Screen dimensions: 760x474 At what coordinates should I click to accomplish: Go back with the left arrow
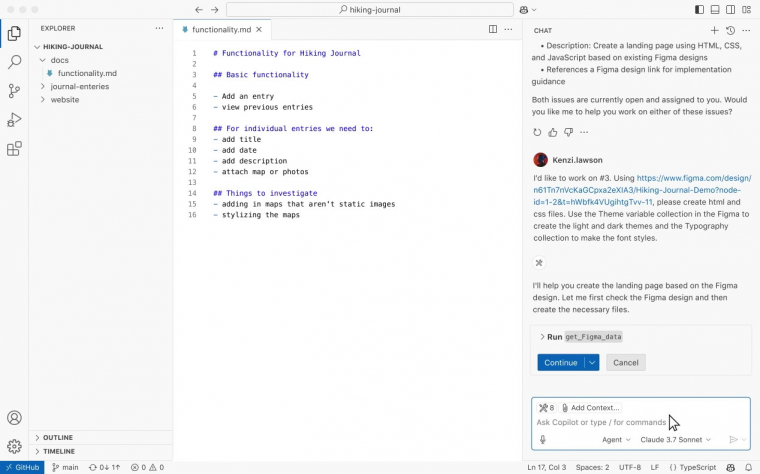tap(199, 10)
